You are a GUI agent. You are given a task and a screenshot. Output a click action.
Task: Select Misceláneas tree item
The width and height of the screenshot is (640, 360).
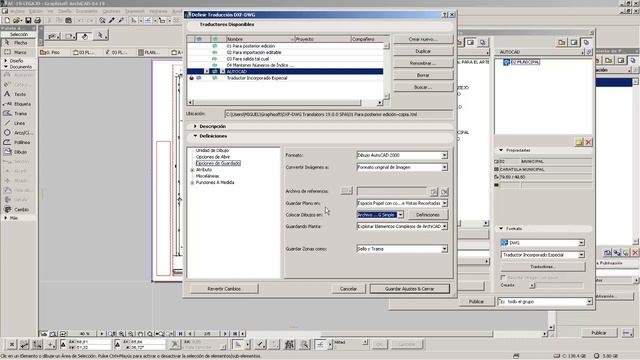(x=207, y=176)
